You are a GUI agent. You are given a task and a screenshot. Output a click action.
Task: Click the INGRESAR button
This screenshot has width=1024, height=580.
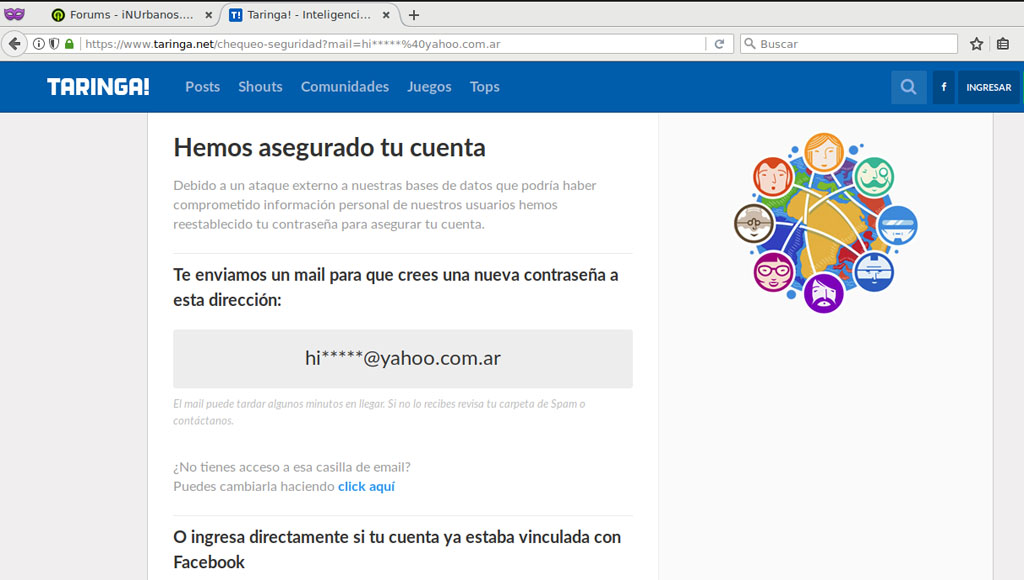click(x=988, y=87)
